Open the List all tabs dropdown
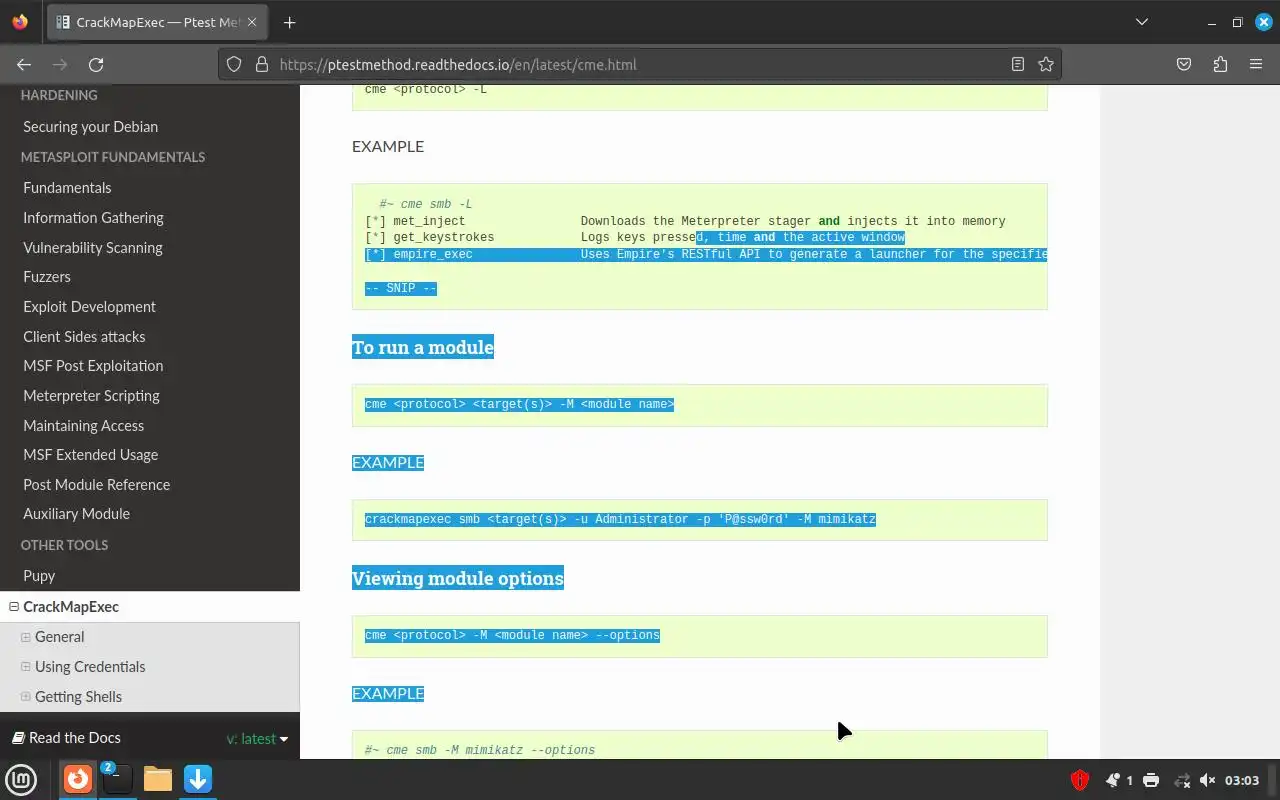 click(x=1142, y=22)
